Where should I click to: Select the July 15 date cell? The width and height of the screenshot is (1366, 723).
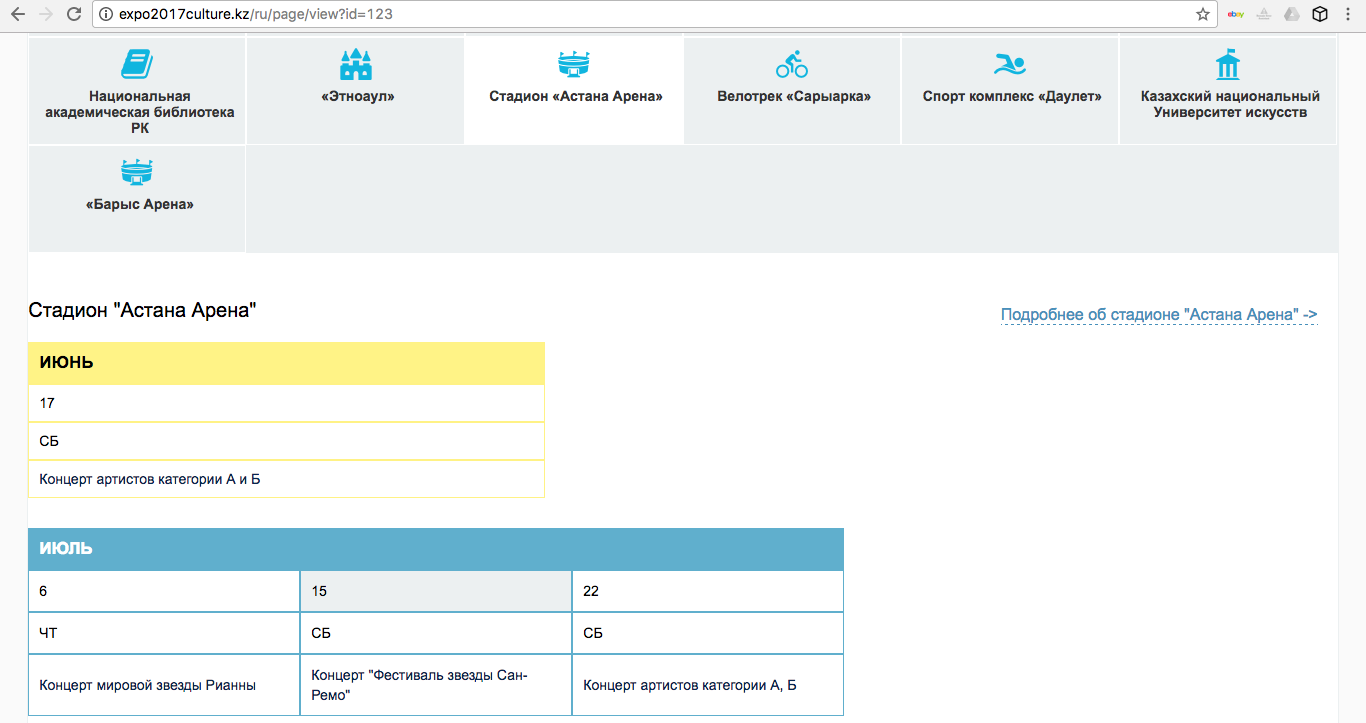(435, 591)
